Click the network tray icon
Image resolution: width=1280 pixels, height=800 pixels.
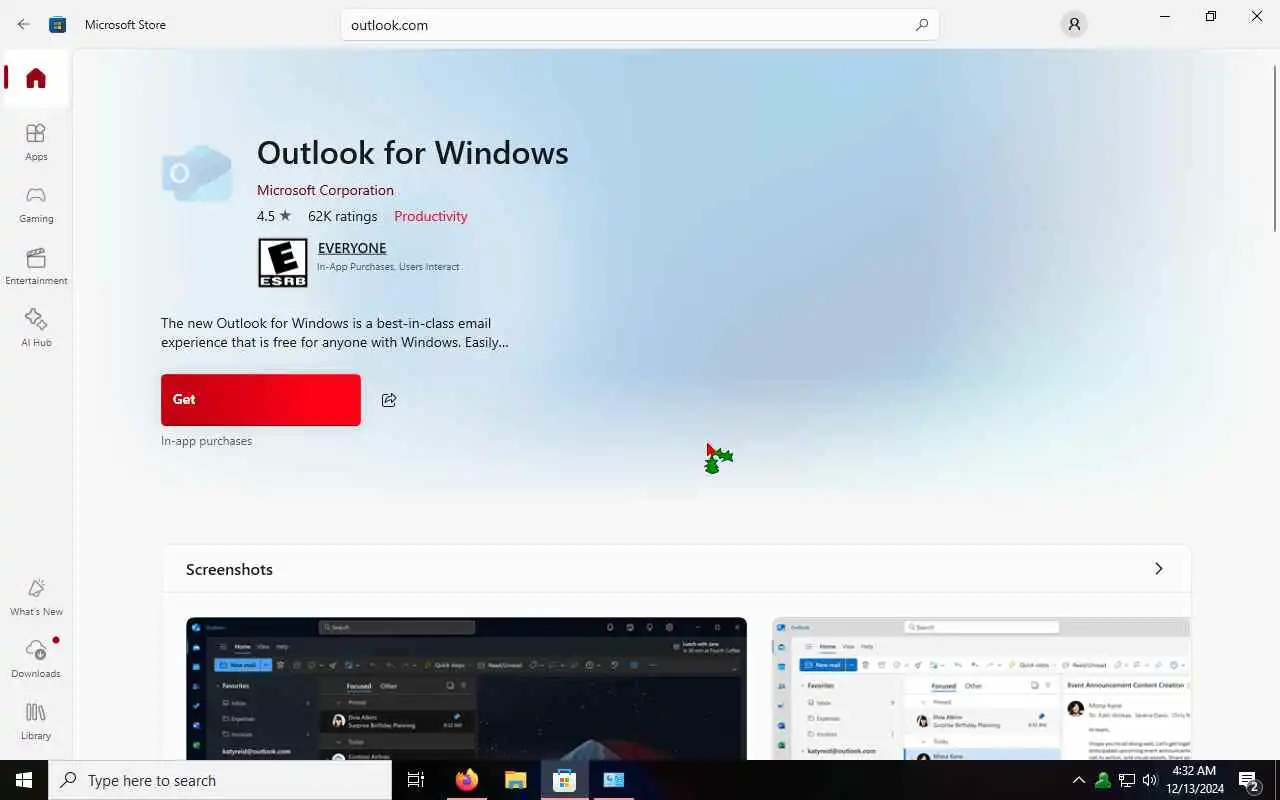pos(1127,780)
